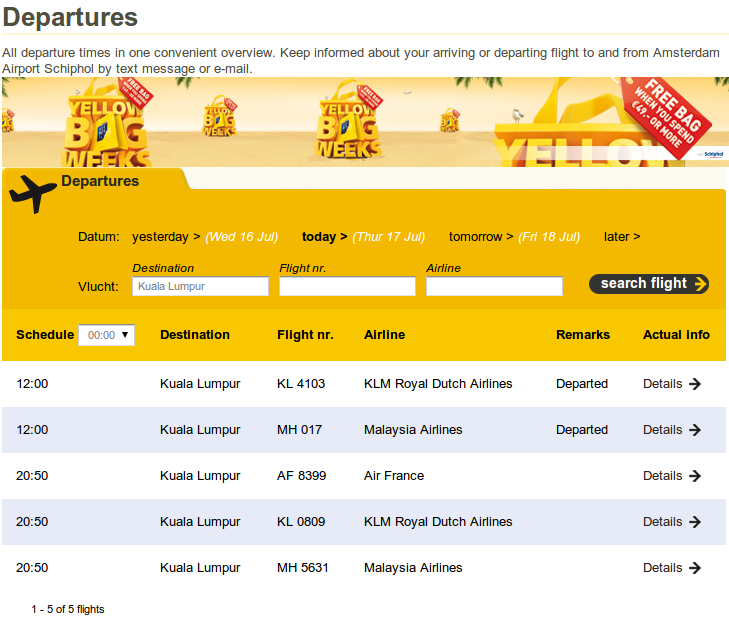Click the (Thur 17 Jul) date text
729x627 pixels.
pos(389,237)
